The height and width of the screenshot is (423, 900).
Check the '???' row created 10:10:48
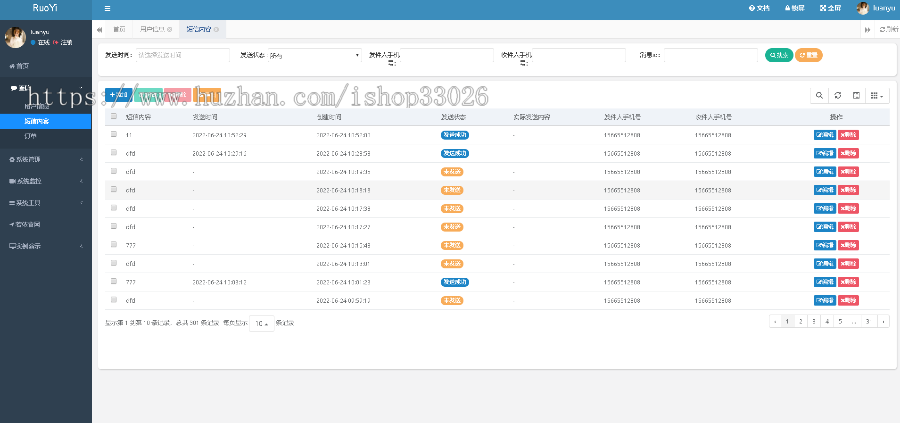(114, 245)
